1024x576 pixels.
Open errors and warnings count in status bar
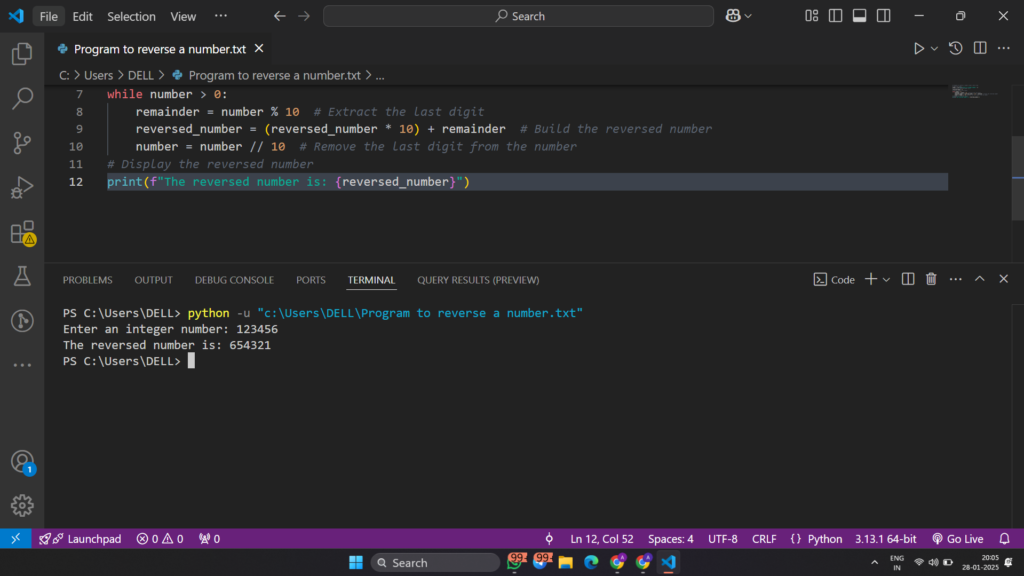pos(160,539)
